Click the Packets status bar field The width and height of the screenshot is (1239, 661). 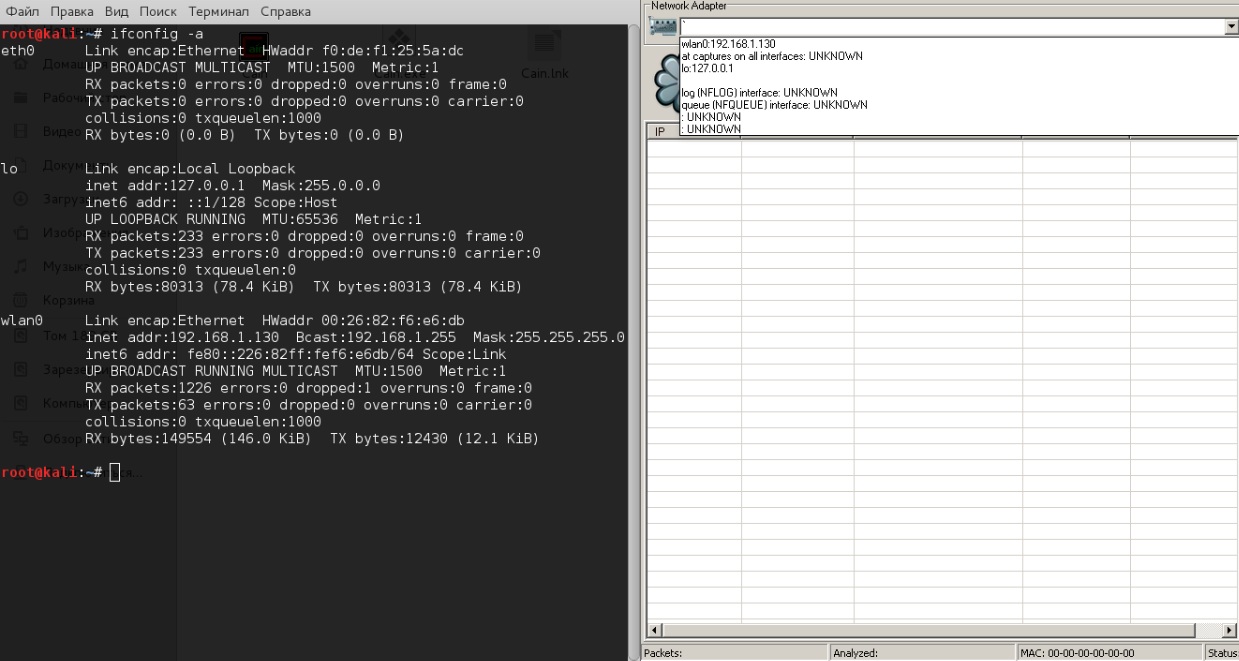pyautogui.click(x=733, y=653)
